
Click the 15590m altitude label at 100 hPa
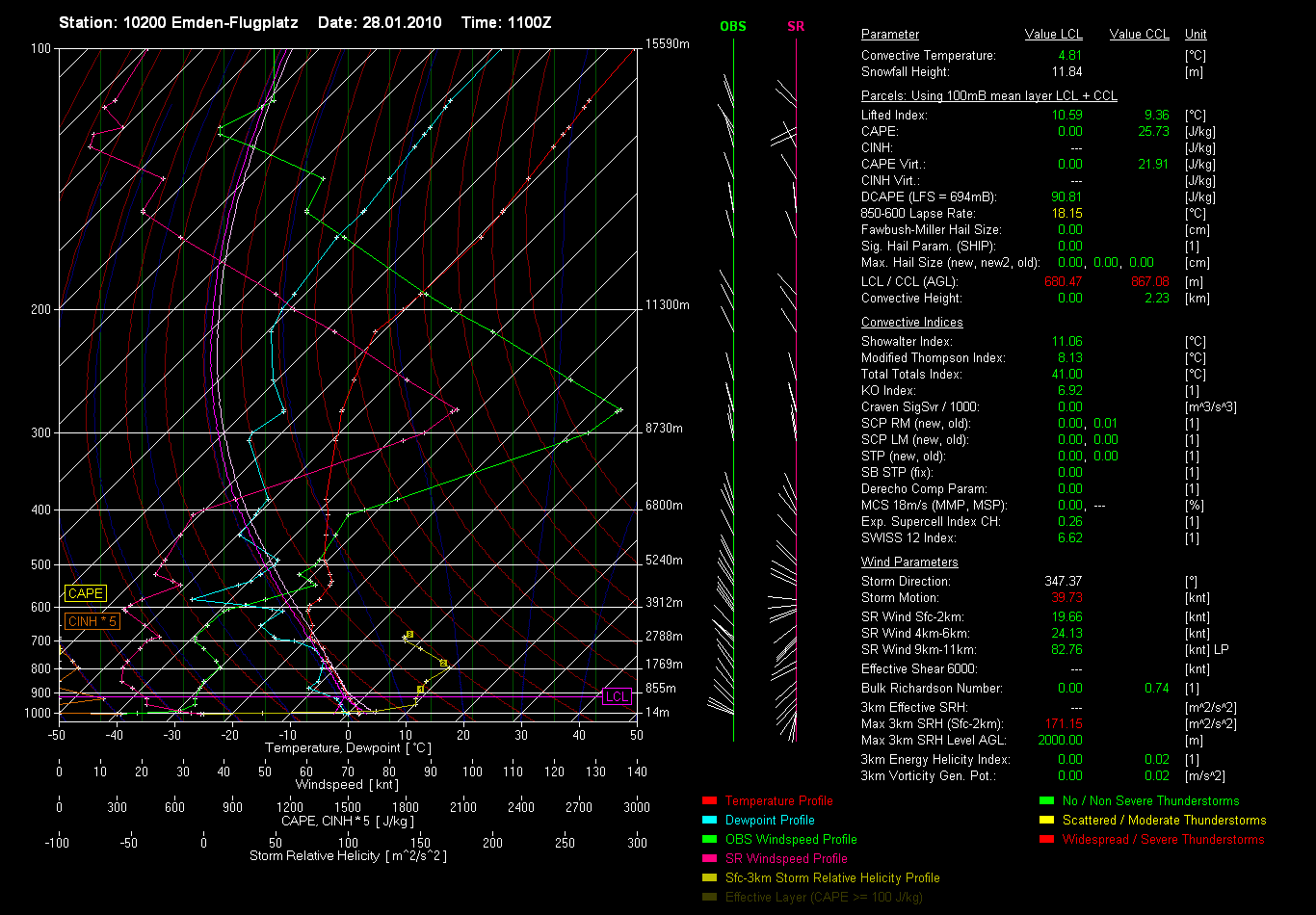(668, 44)
